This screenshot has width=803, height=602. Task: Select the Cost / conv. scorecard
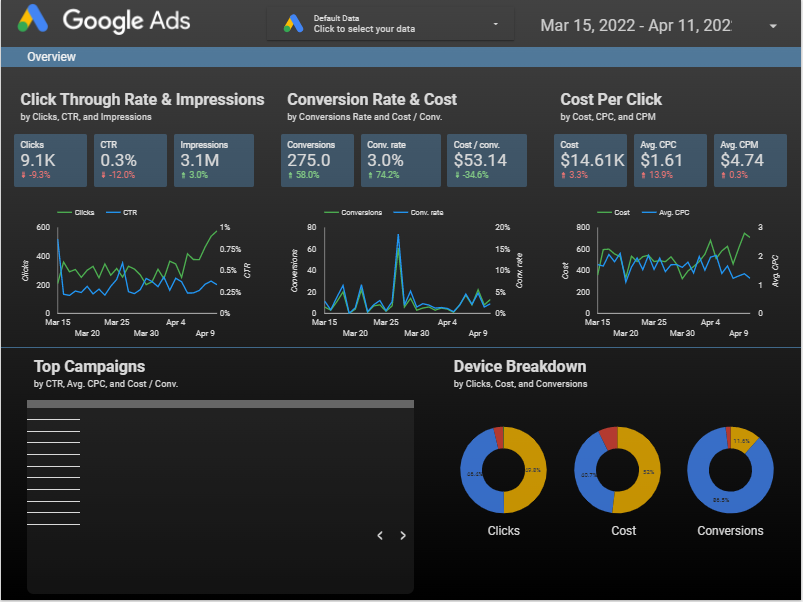click(x=487, y=160)
